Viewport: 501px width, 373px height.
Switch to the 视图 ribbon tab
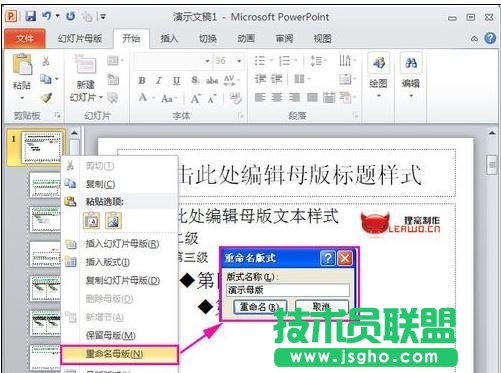[323, 39]
